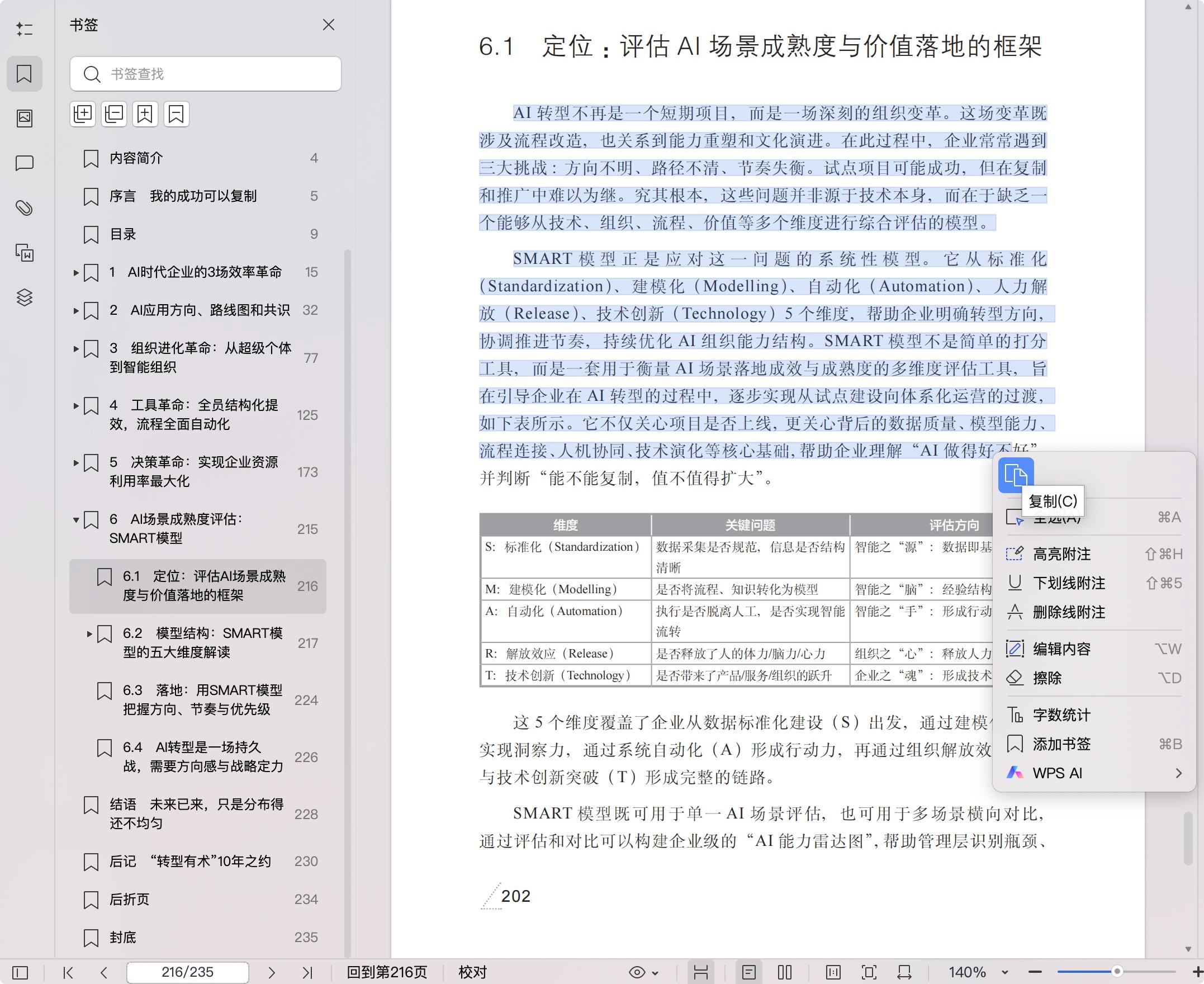
Task: Go to previous page arrow
Action: [103, 973]
